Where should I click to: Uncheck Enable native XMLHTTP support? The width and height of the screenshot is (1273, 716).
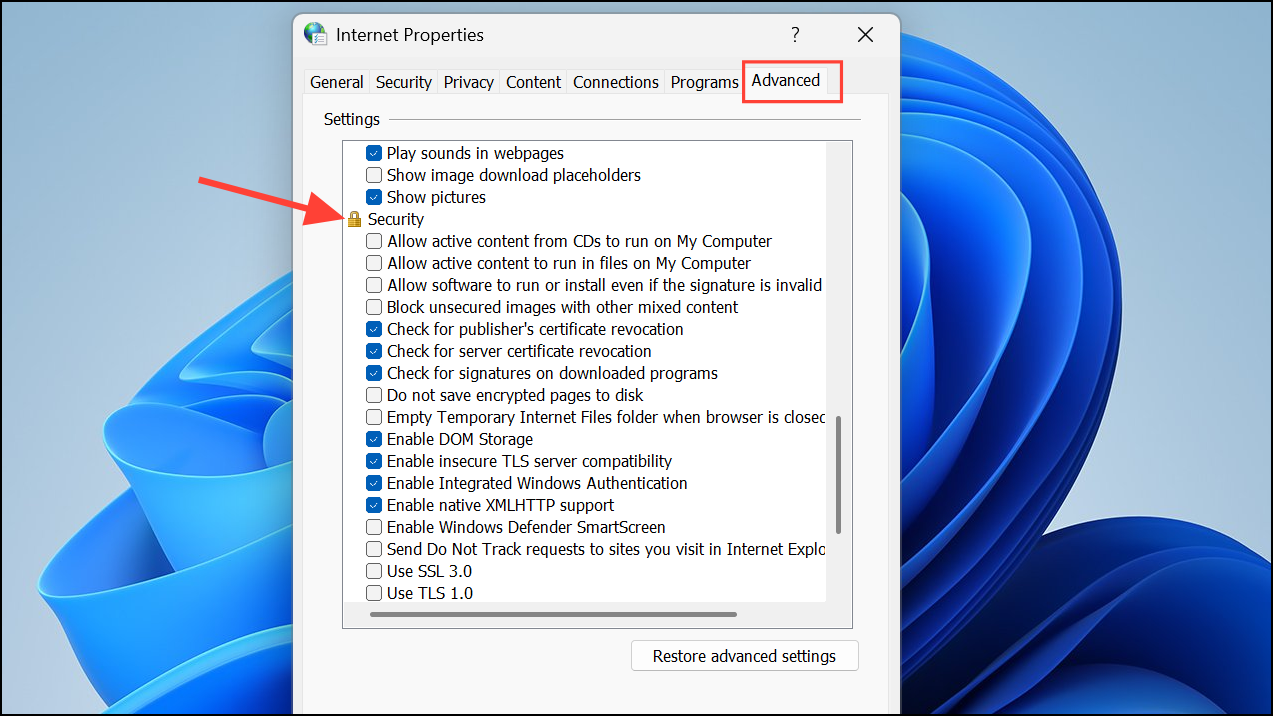[374, 505]
